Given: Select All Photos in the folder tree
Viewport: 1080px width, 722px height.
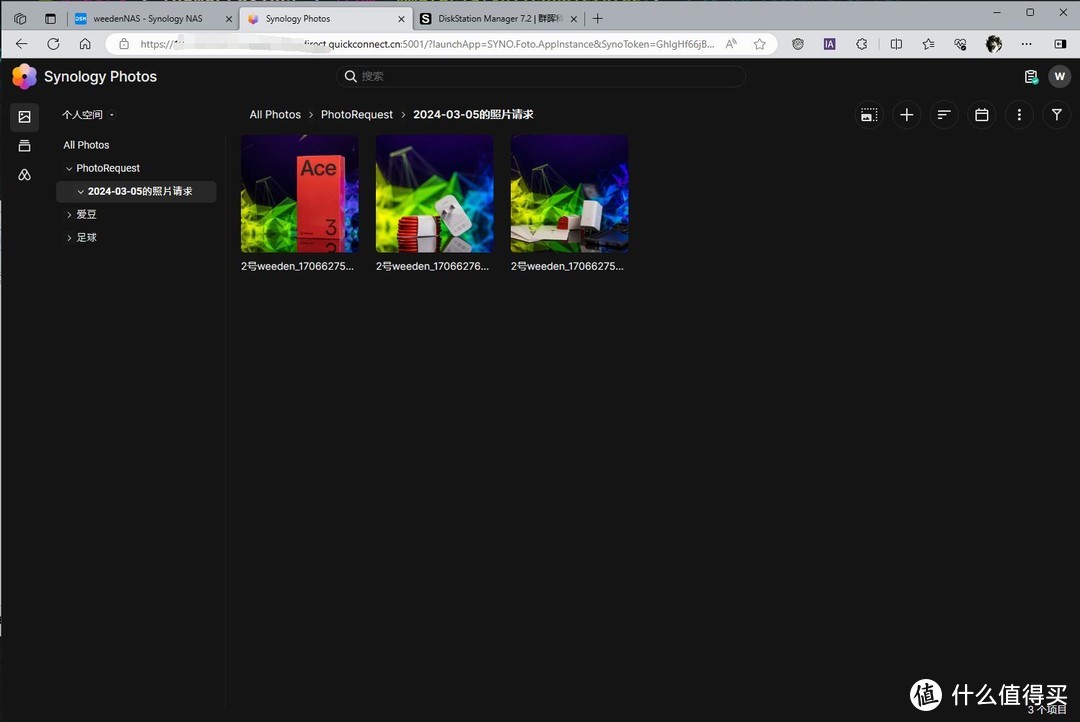Looking at the screenshot, I should pos(86,145).
